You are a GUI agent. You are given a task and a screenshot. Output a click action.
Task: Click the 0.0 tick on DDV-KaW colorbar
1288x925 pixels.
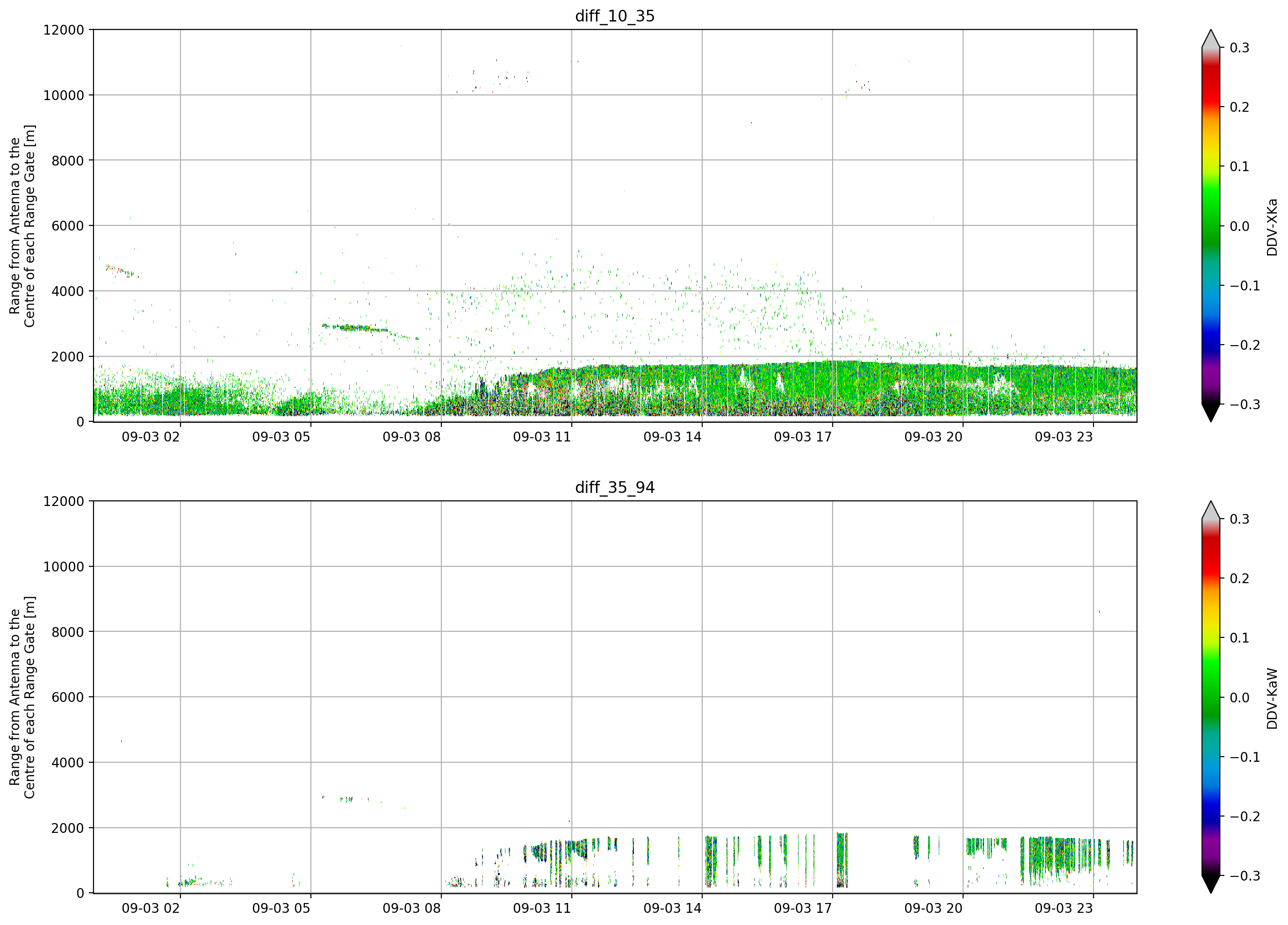(1240, 698)
